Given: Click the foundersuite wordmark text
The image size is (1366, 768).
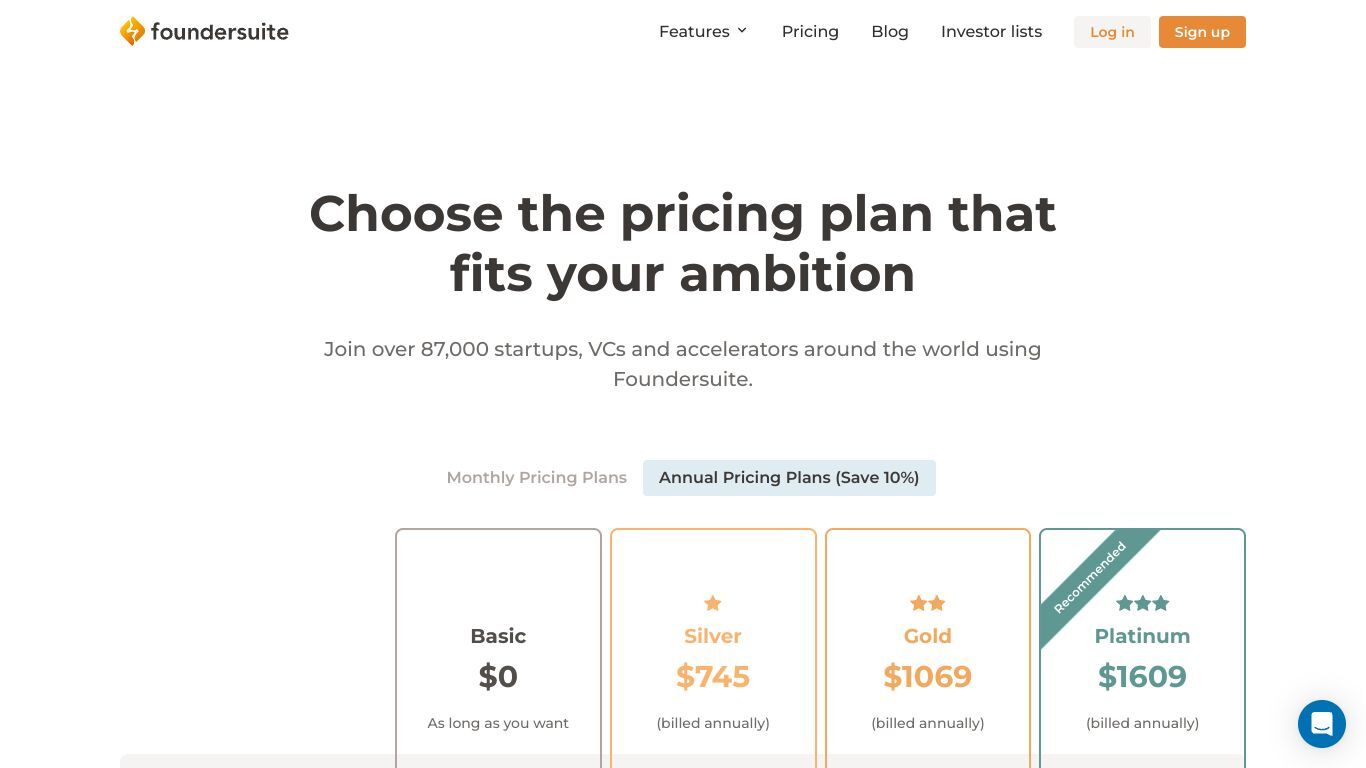Looking at the screenshot, I should pos(220,32).
